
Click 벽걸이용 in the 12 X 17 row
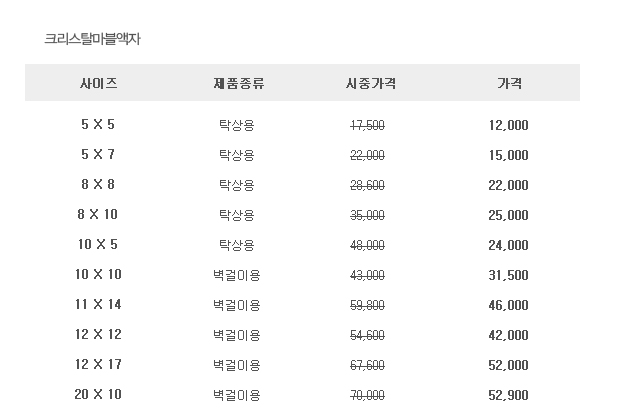tap(237, 365)
